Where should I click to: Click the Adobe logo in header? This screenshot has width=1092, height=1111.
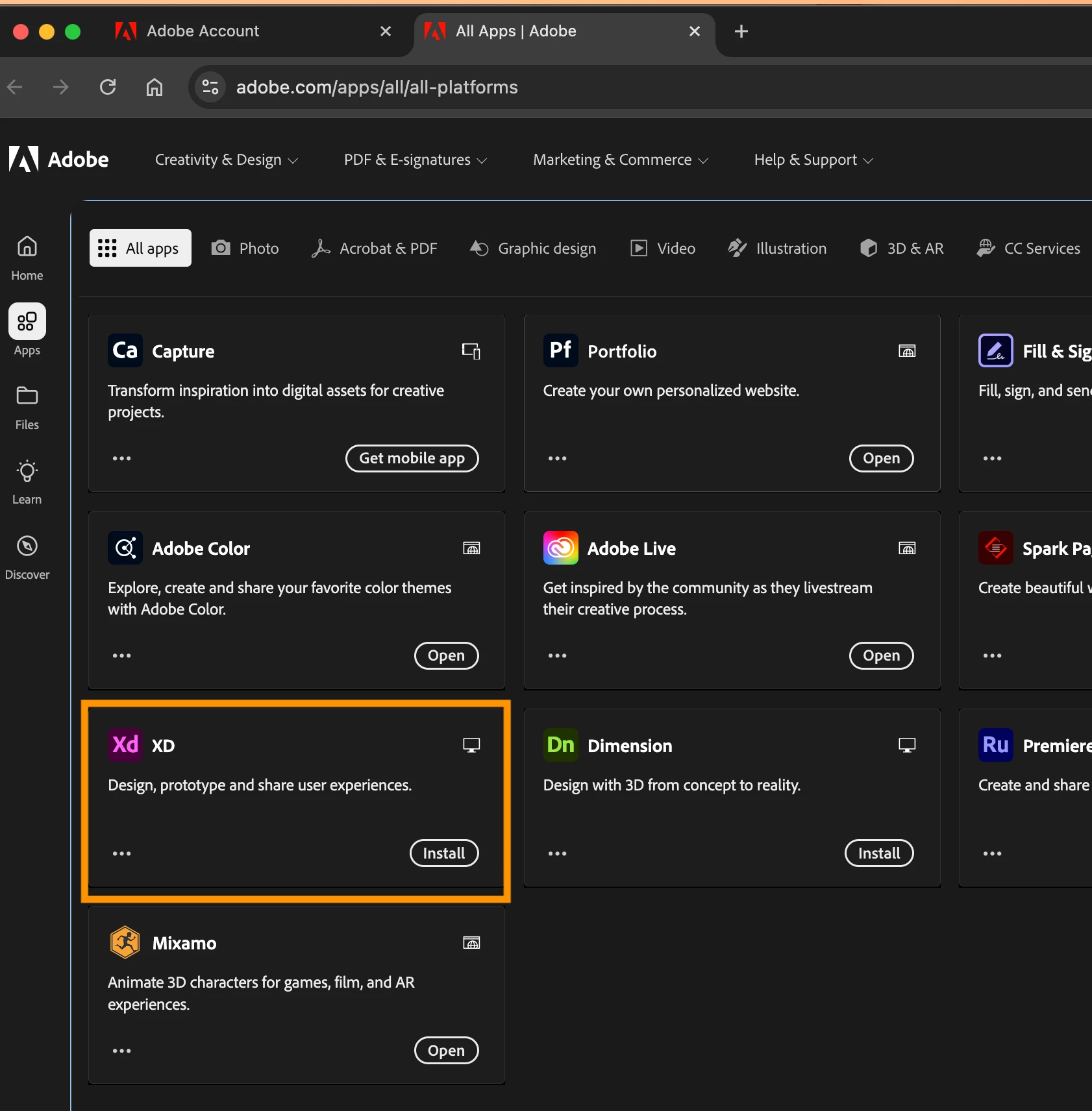59,160
